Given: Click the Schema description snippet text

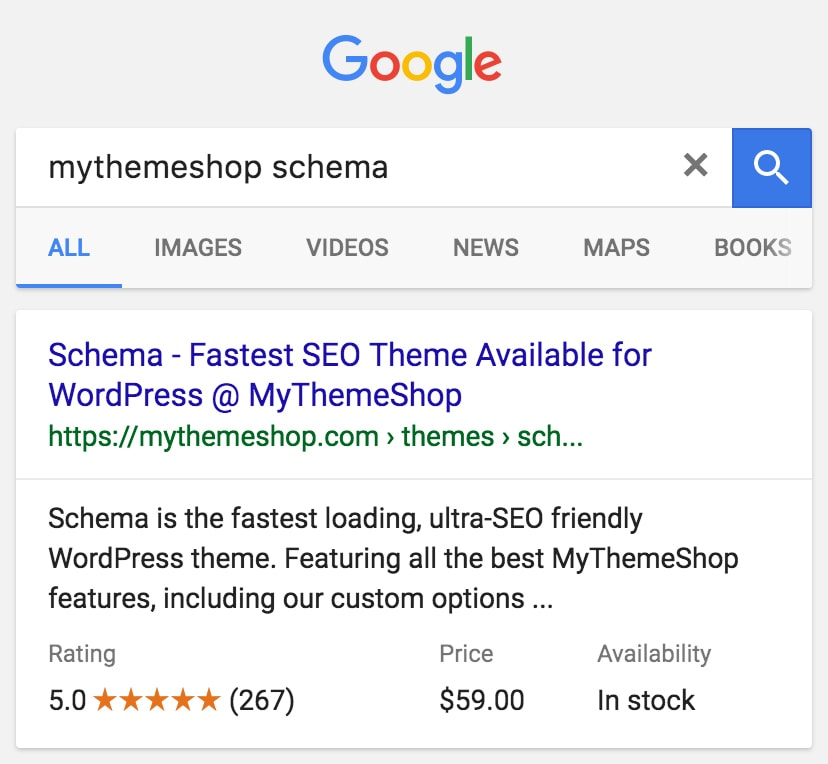Looking at the screenshot, I should (x=393, y=559).
